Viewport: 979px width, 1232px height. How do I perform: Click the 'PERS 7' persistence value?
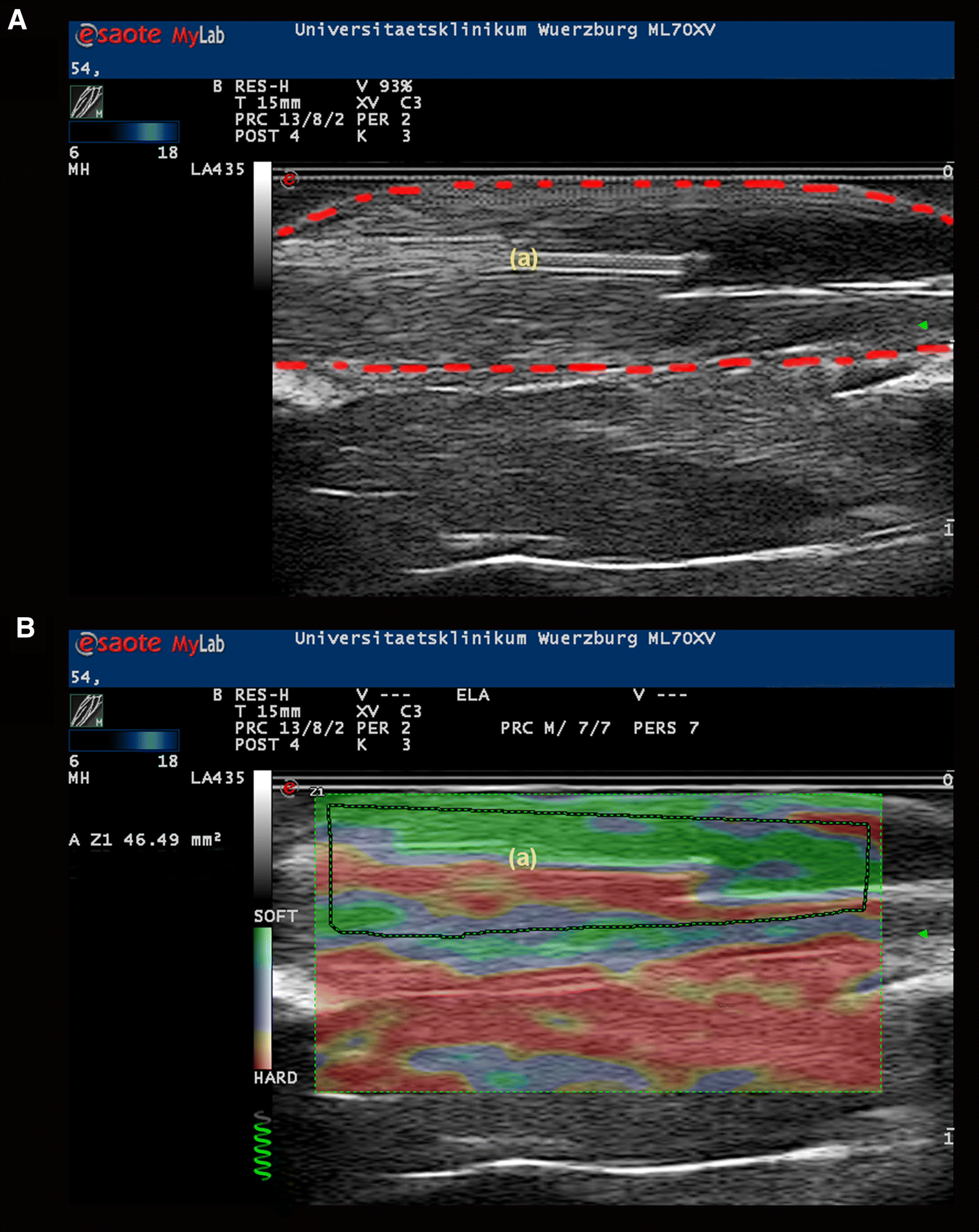pyautogui.click(x=666, y=728)
